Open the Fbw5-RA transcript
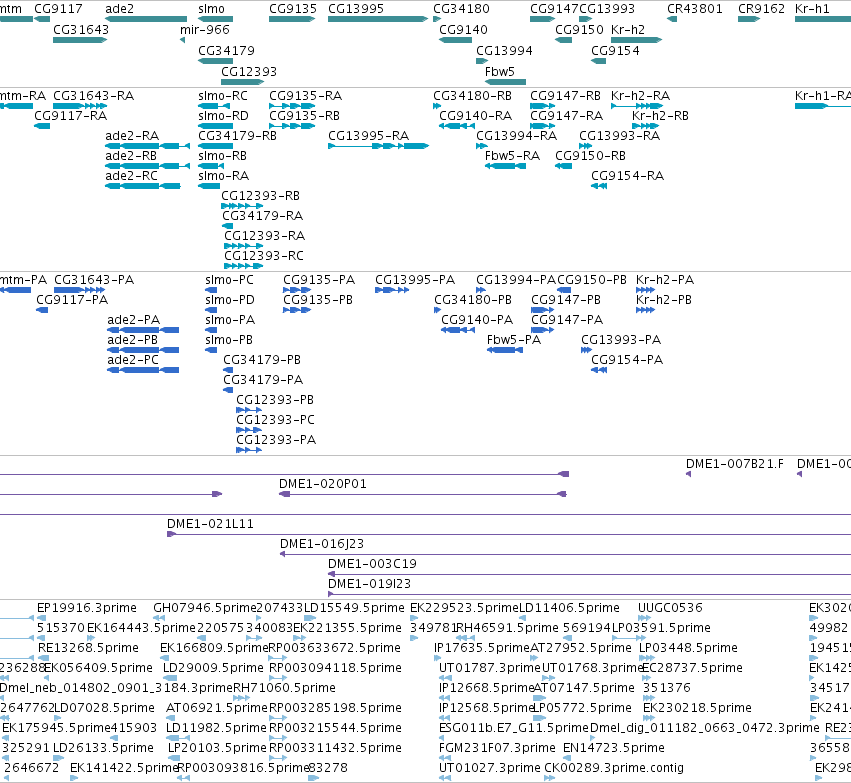The image size is (851, 783). point(505,166)
